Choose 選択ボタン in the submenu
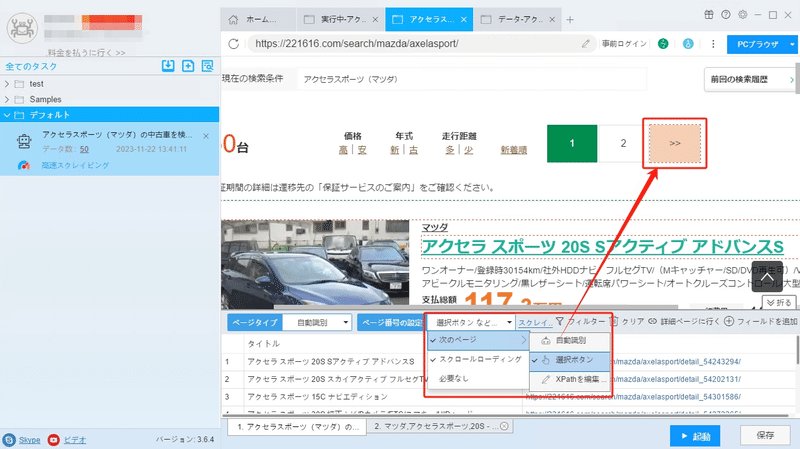 [570, 360]
